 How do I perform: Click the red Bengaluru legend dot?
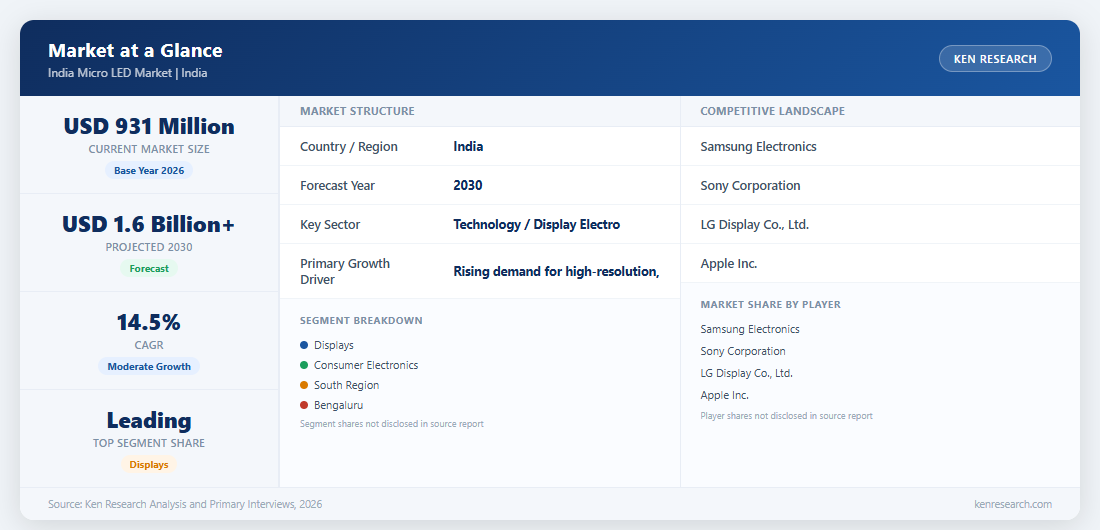(x=304, y=405)
